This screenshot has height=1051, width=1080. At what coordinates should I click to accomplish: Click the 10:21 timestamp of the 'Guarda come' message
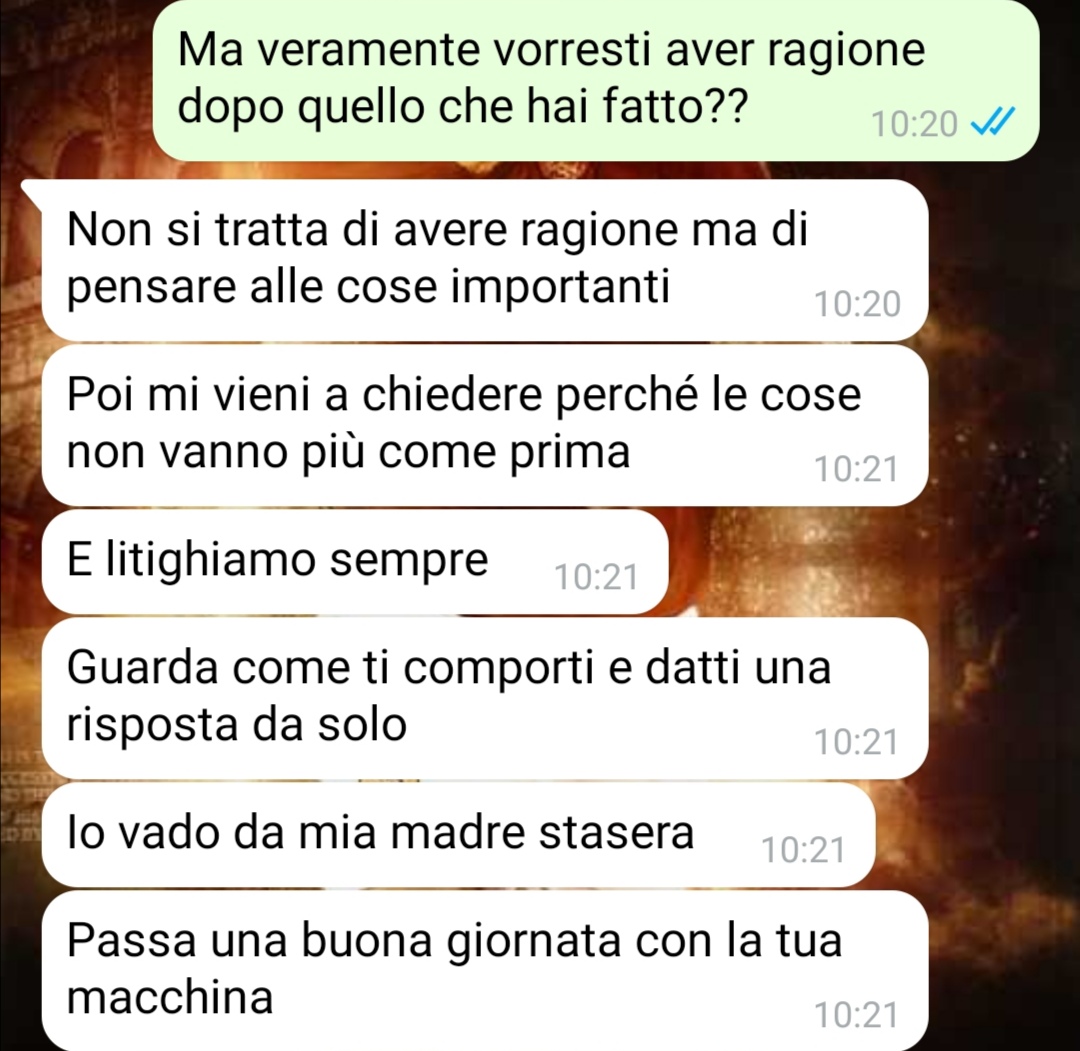(x=856, y=742)
